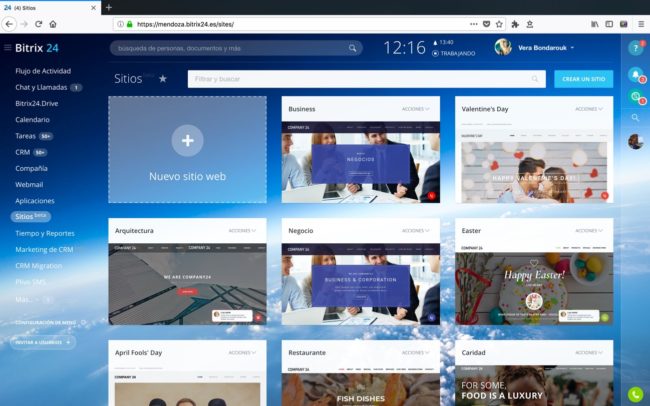Expand ACCIONES menu on April Fools' Day site
Screen dimensions: 650x406
tap(242, 353)
